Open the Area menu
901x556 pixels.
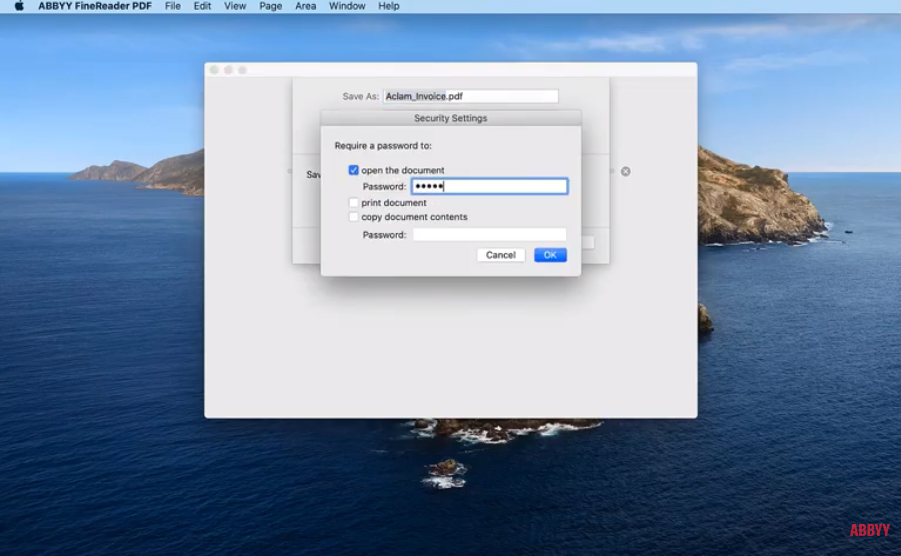(305, 6)
